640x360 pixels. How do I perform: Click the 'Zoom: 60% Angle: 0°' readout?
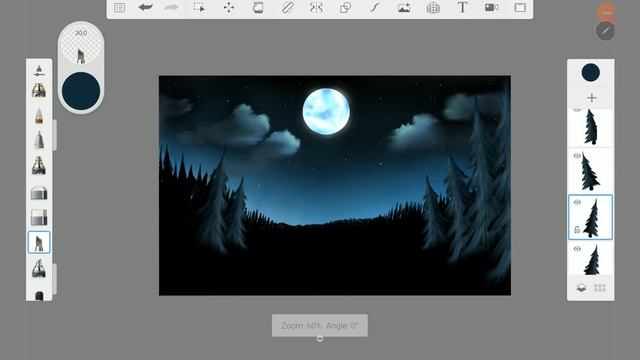coord(320,325)
